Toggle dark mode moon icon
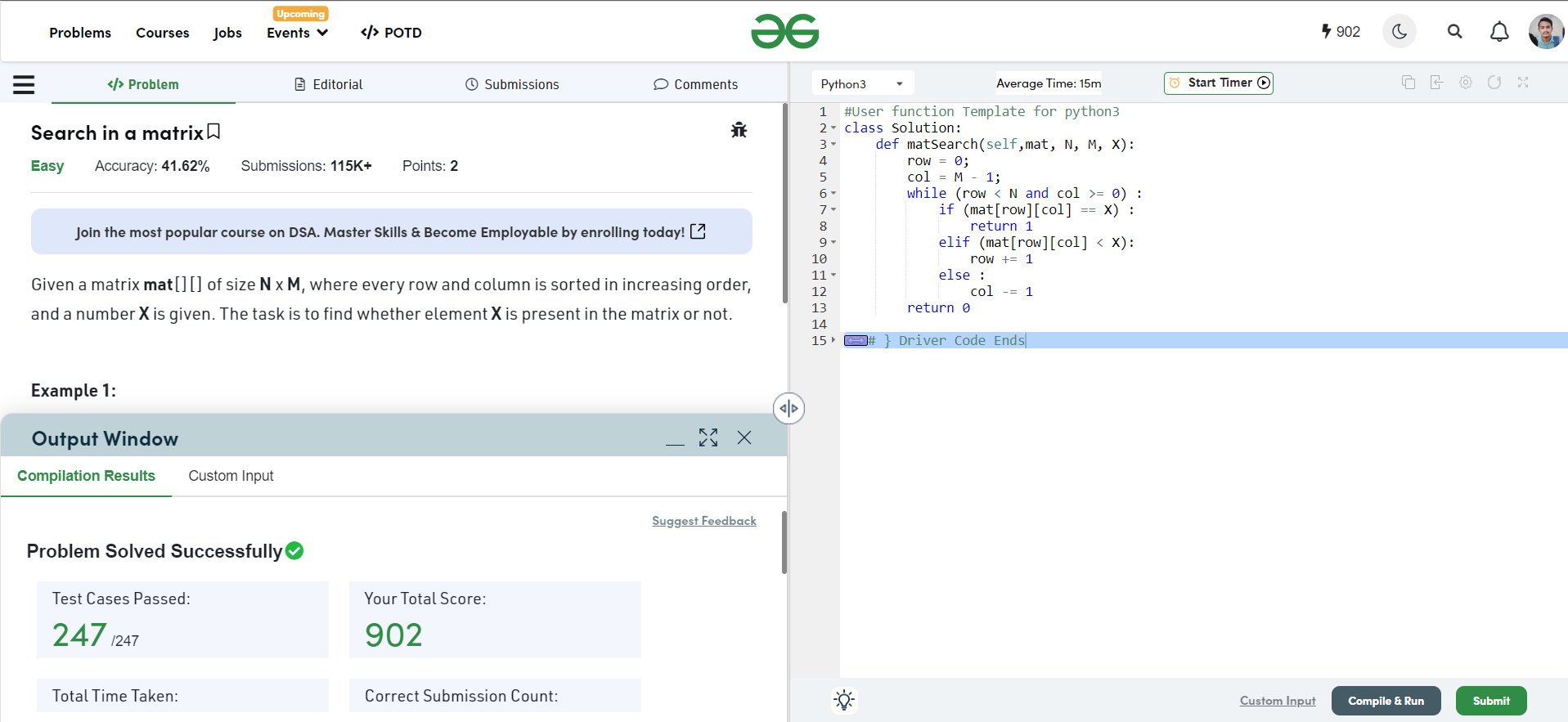This screenshot has width=1568, height=722. click(x=1400, y=32)
